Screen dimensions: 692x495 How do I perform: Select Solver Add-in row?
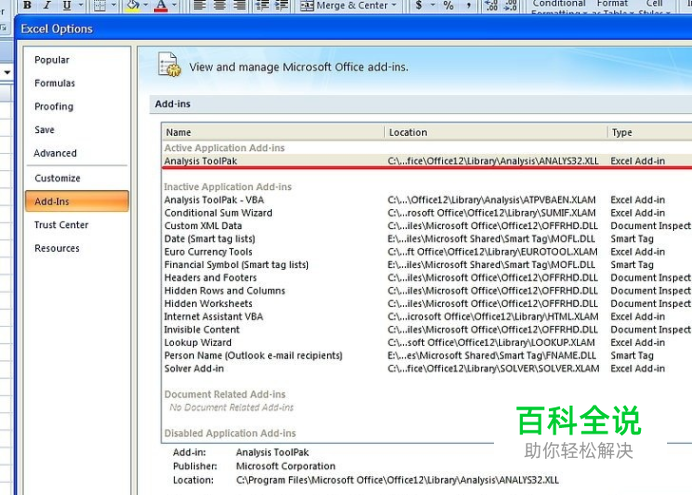[427, 368]
